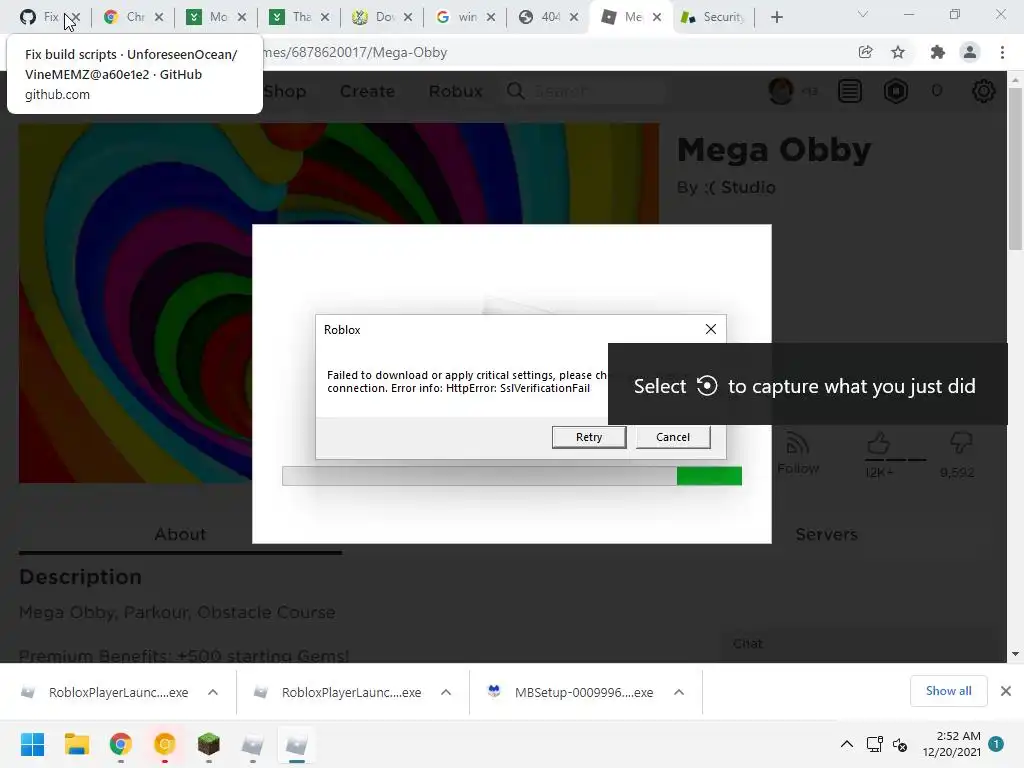Image resolution: width=1024 pixels, height=768 pixels.
Task: Click the share page icon in address bar
Action: click(x=865, y=52)
